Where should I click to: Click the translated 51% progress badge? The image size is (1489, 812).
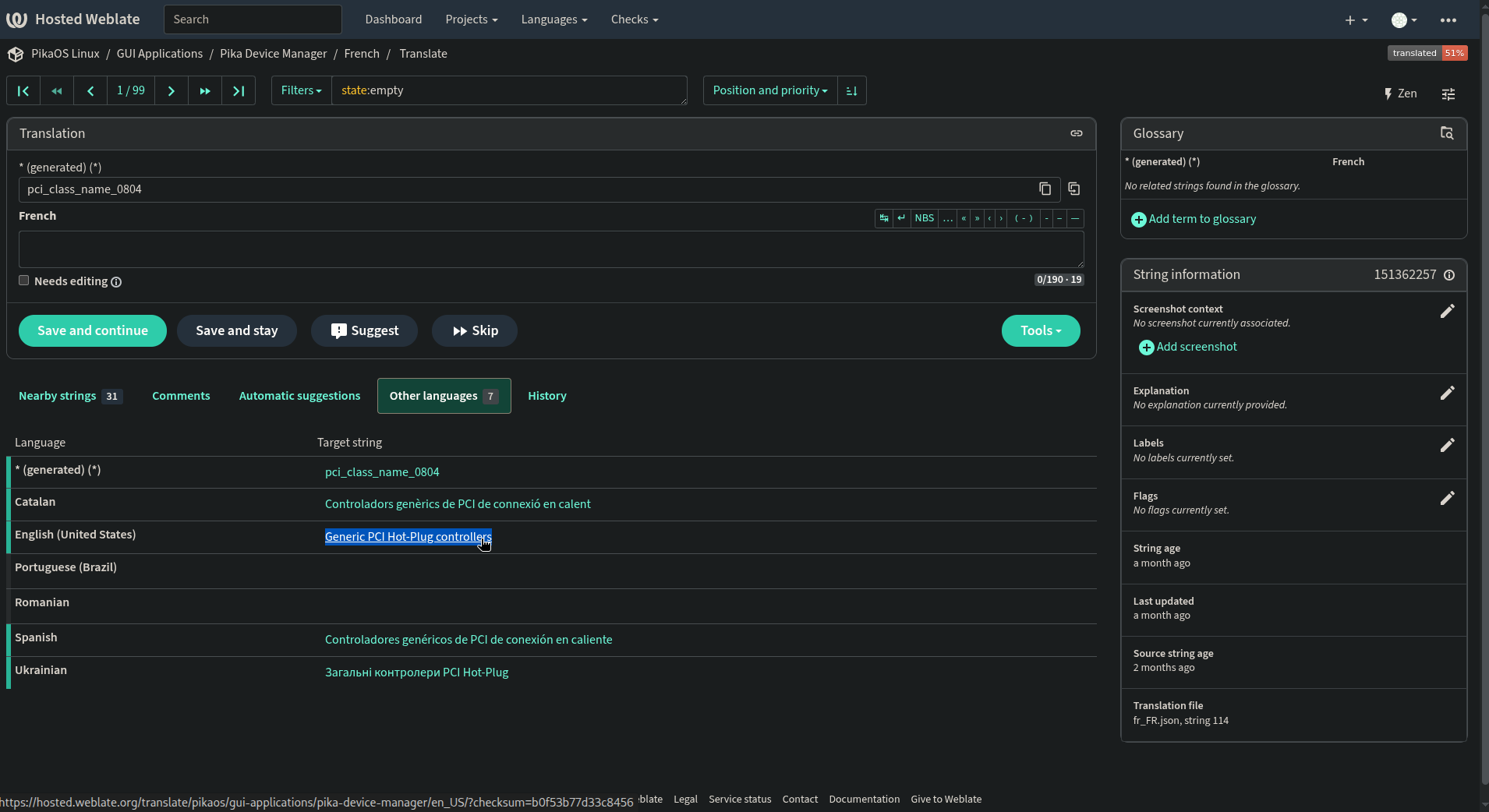coord(1427,53)
